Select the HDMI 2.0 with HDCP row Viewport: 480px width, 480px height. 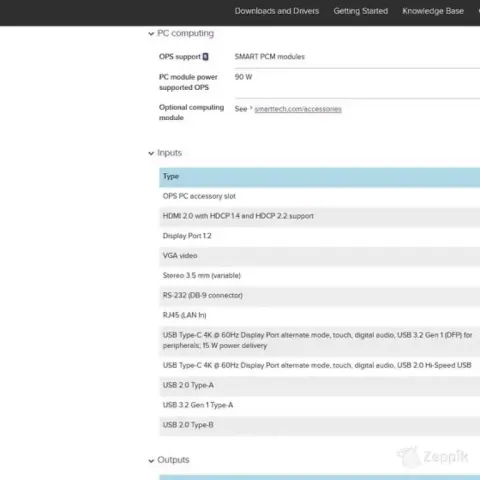[x=320, y=216]
